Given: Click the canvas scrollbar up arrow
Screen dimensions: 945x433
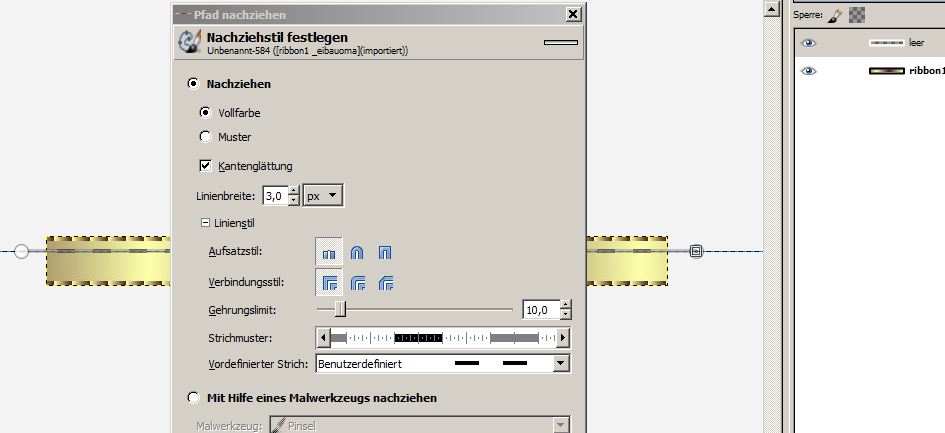Looking at the screenshot, I should (x=772, y=8).
